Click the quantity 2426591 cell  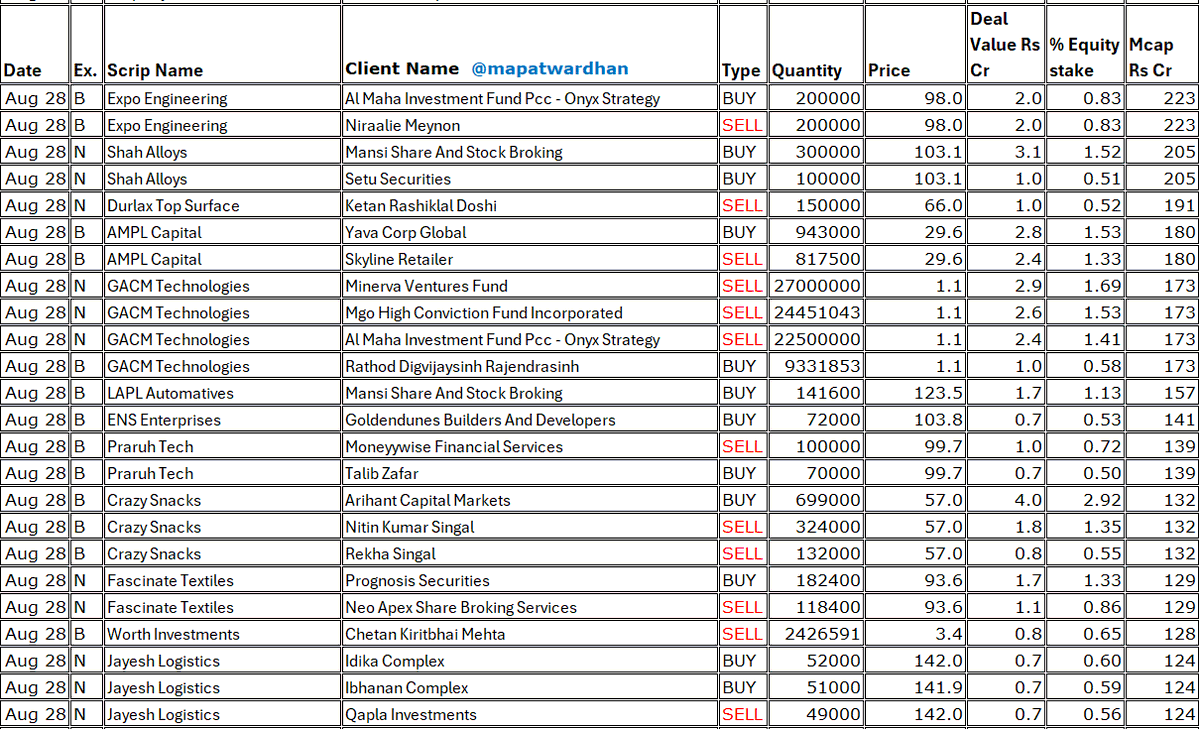816,634
